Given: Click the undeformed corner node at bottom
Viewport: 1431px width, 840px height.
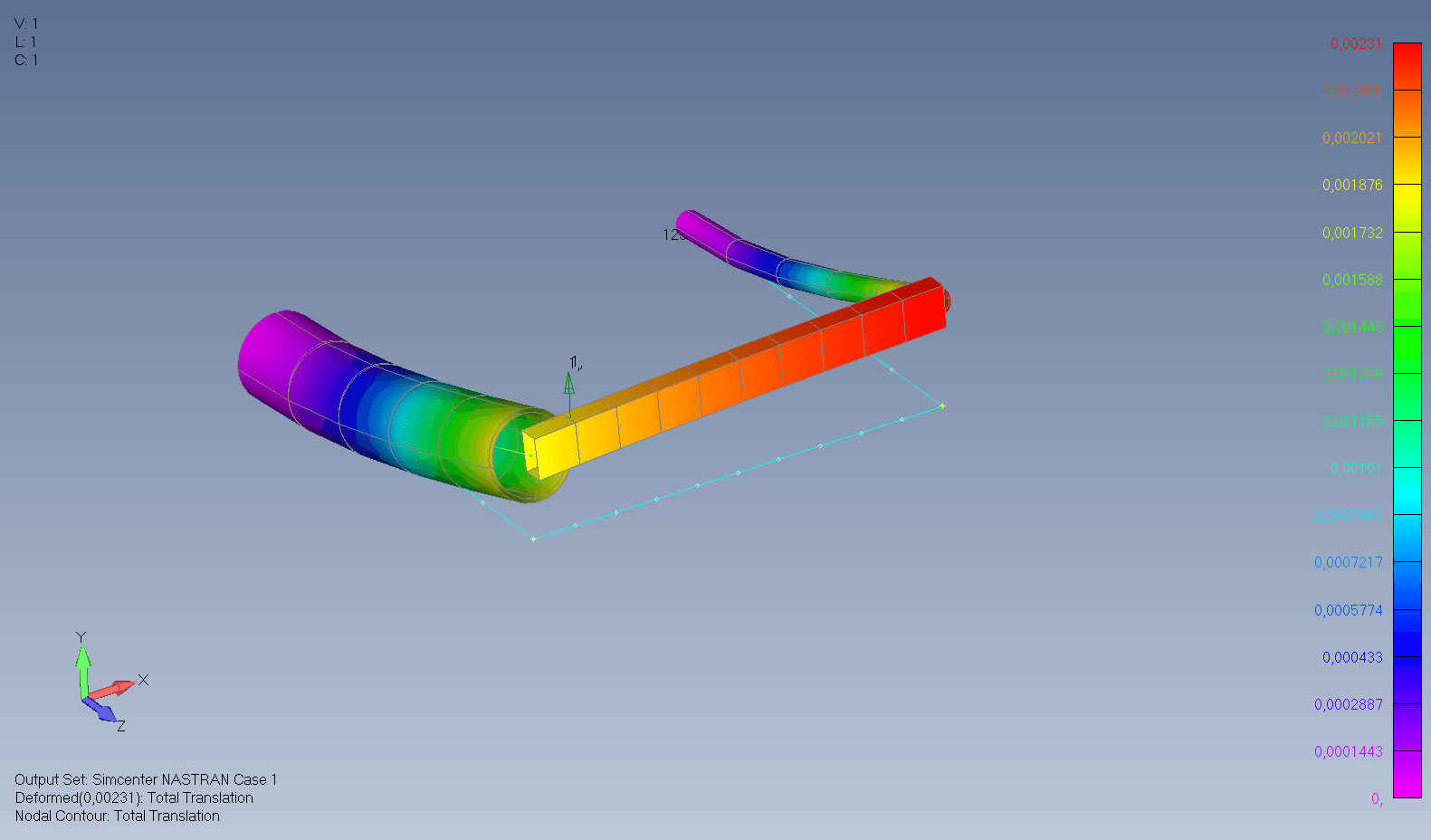Looking at the screenshot, I should (x=533, y=539).
